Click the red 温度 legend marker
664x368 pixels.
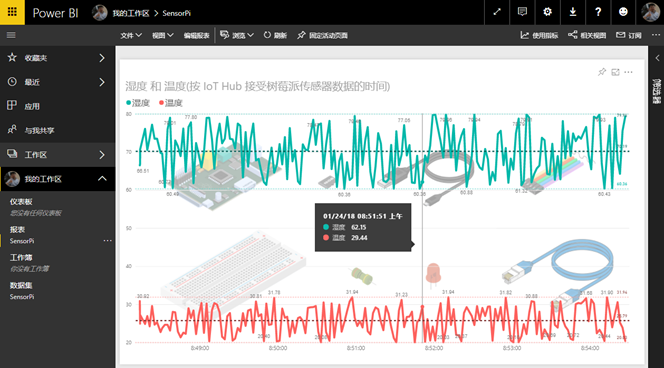click(161, 103)
